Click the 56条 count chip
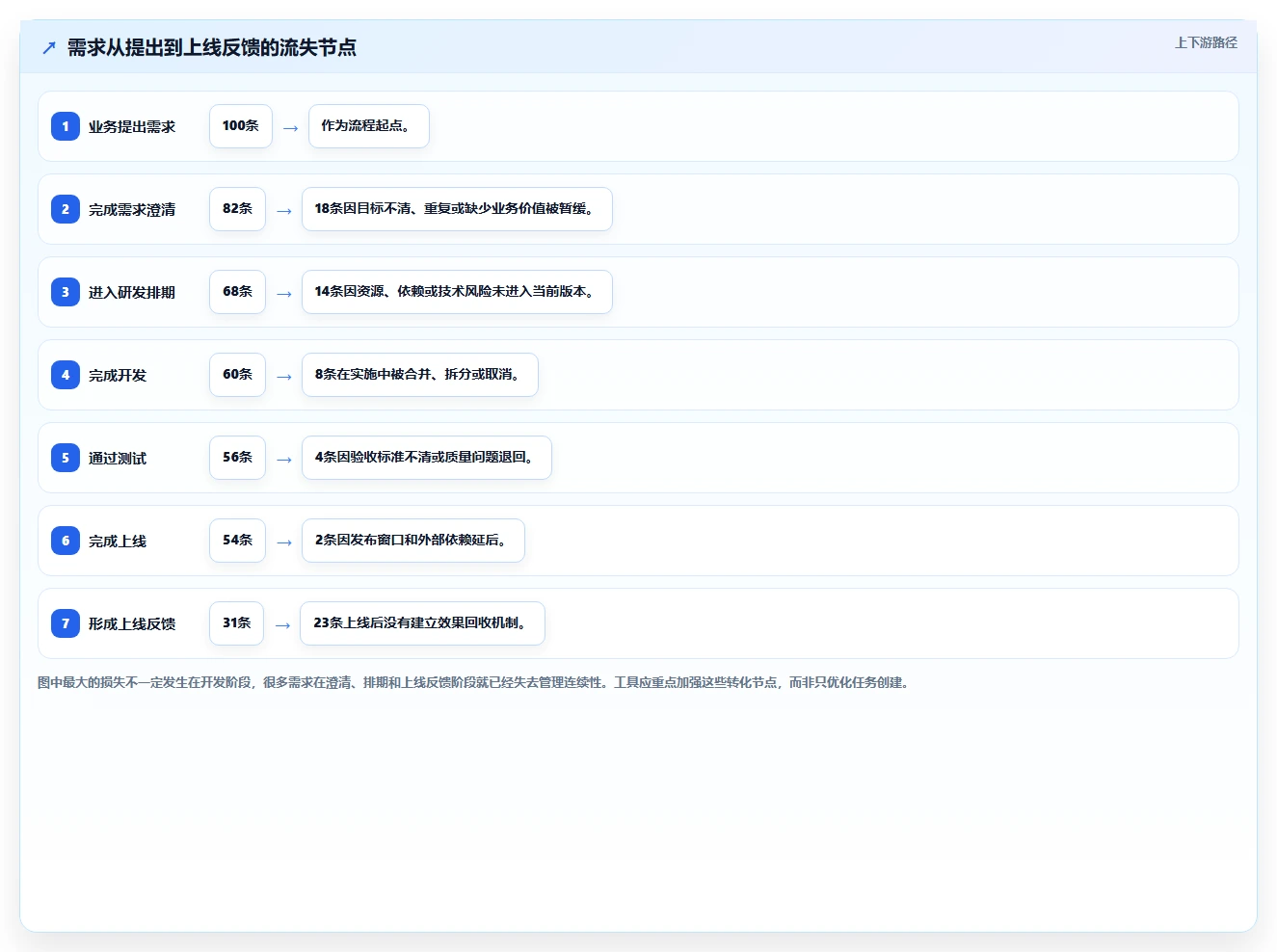The height and width of the screenshot is (952, 1277). coord(237,458)
